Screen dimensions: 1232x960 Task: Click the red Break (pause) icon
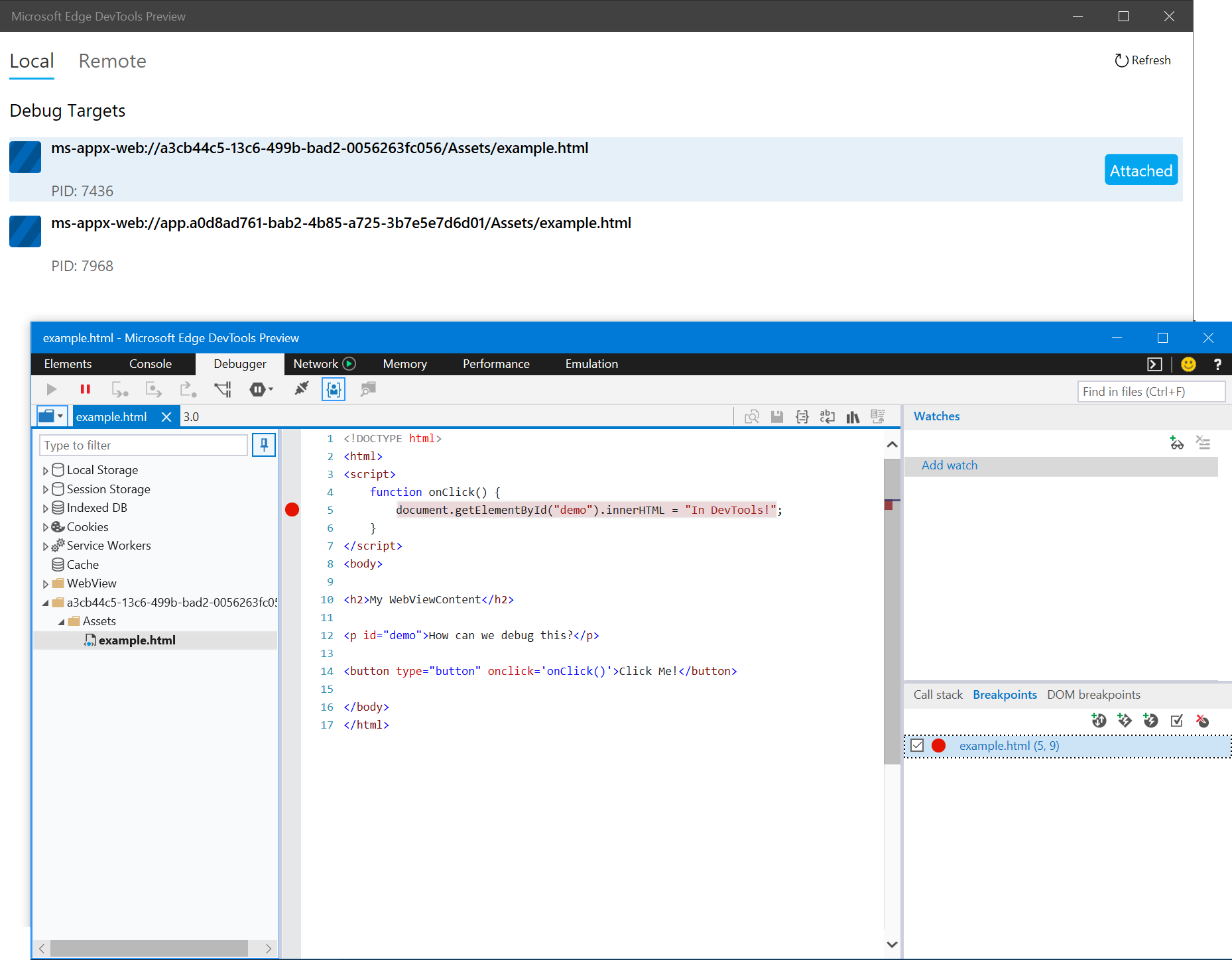85,389
